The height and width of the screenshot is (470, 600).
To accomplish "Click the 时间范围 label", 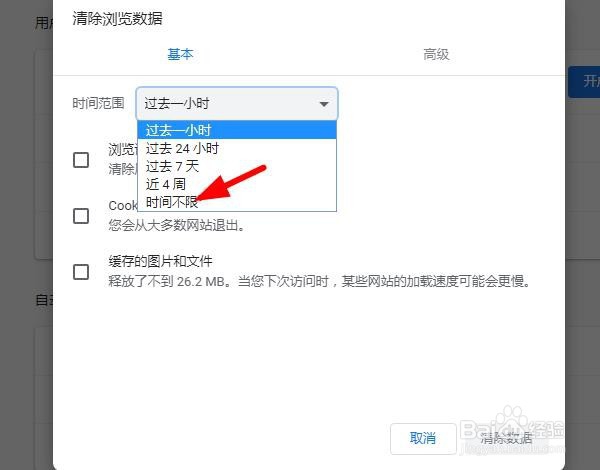I will click(98, 103).
